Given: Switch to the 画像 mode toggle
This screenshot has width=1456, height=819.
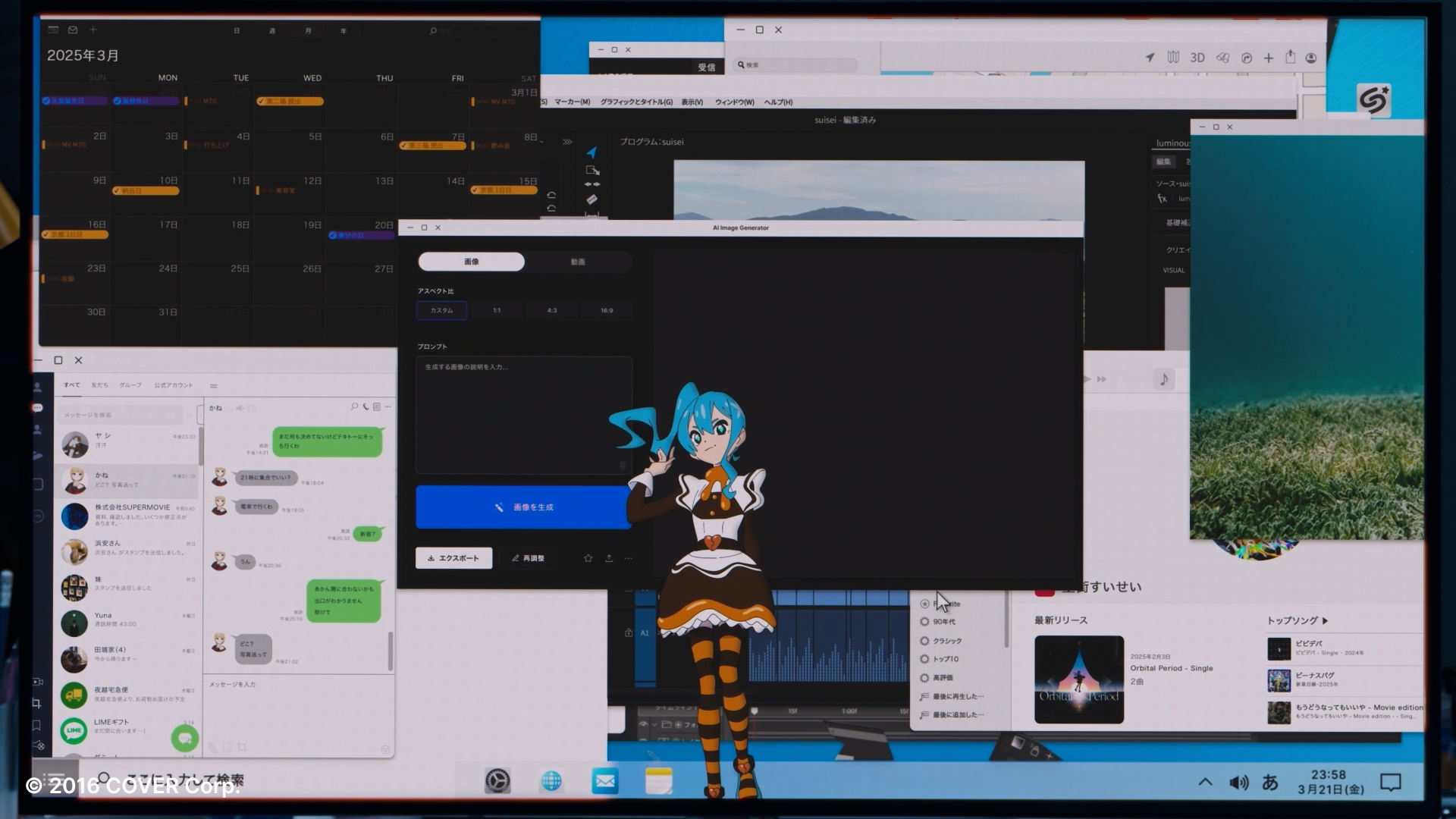Looking at the screenshot, I should (x=471, y=262).
